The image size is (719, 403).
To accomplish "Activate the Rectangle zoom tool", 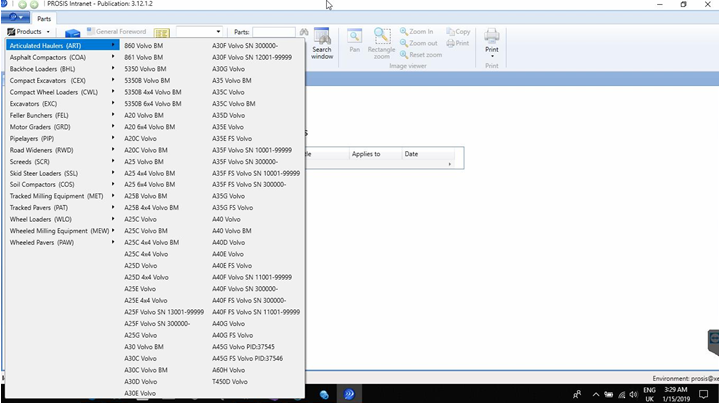I will (x=381, y=42).
